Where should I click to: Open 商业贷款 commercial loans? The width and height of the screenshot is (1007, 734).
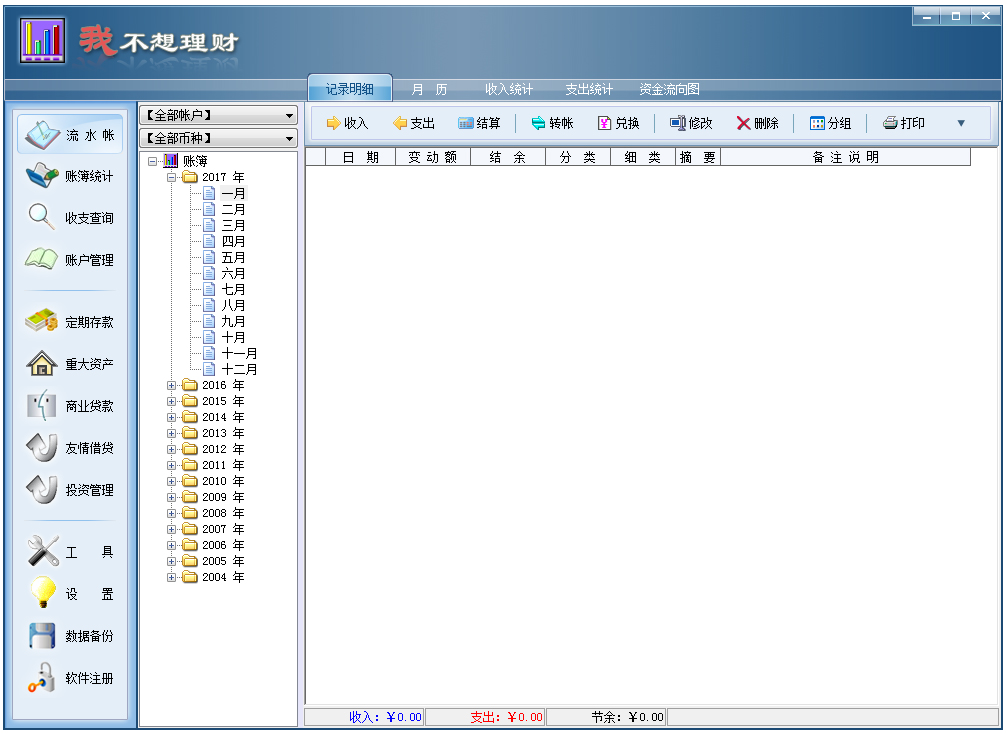tap(70, 406)
